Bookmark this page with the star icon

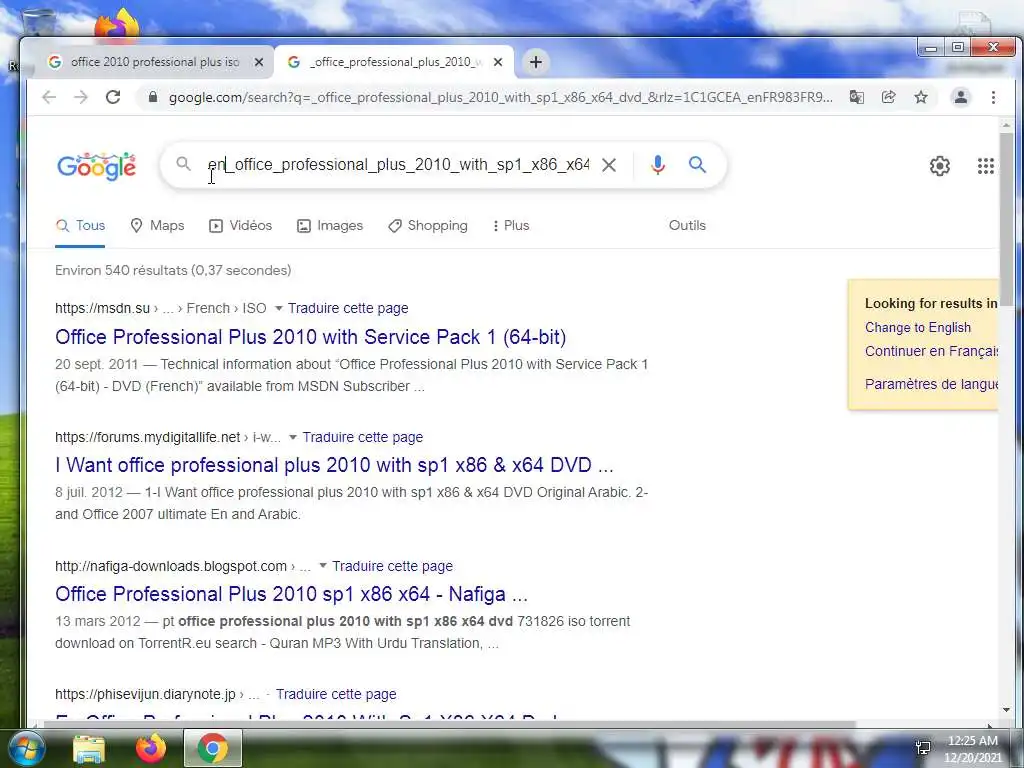point(921,97)
